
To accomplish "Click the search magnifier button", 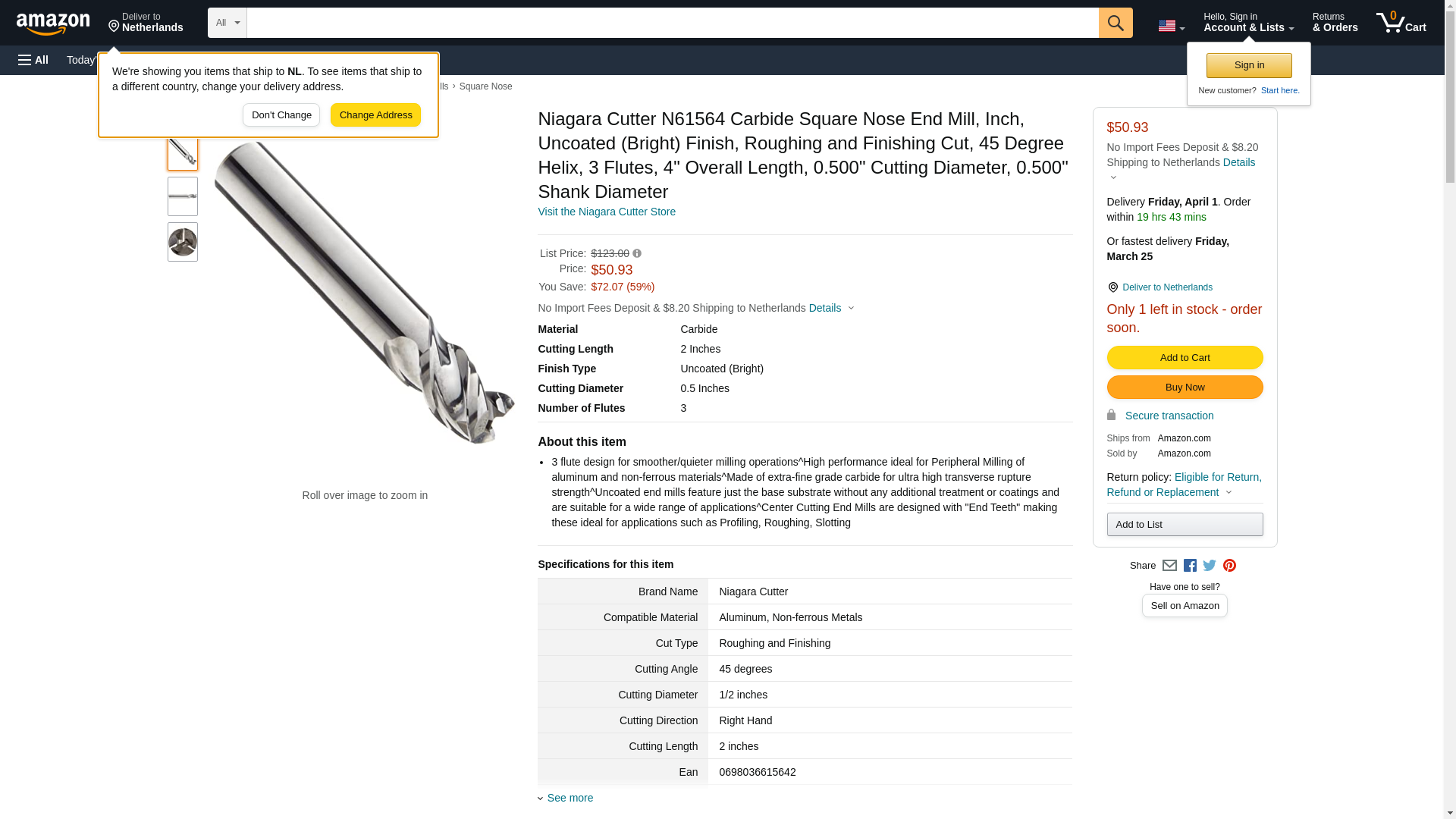I will 1115,23.
